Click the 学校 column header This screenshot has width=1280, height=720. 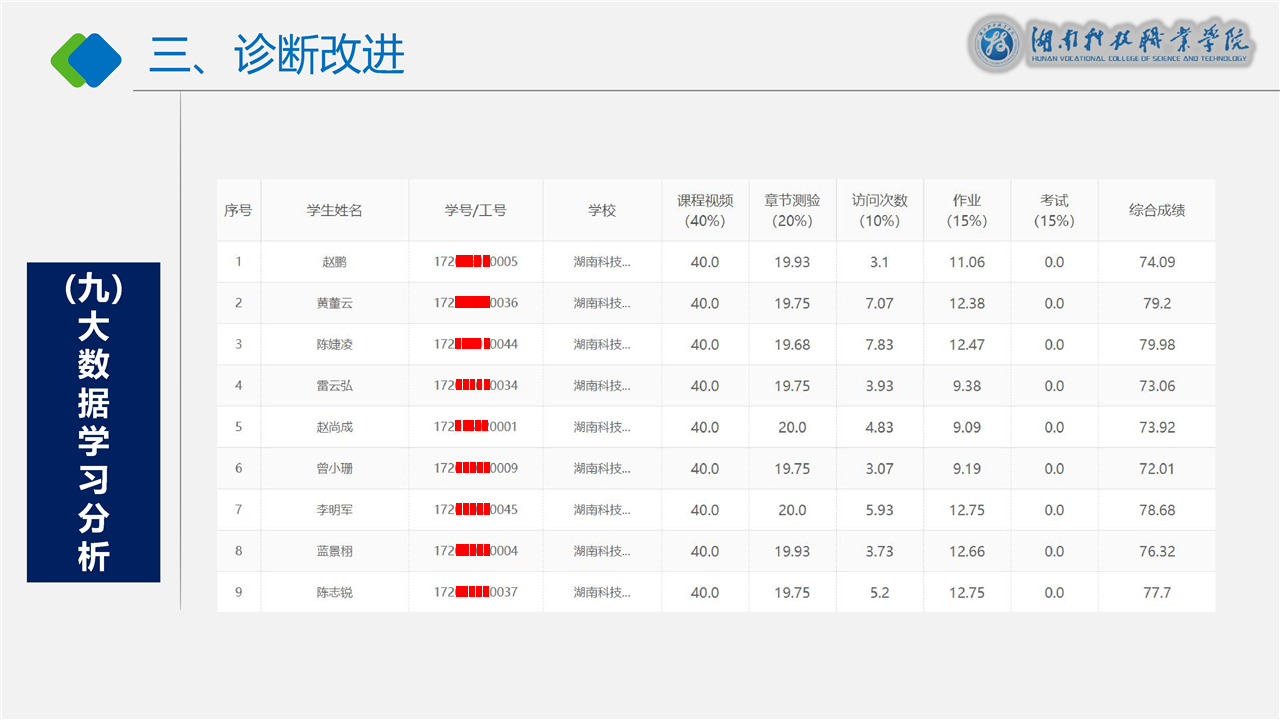pyautogui.click(x=602, y=210)
